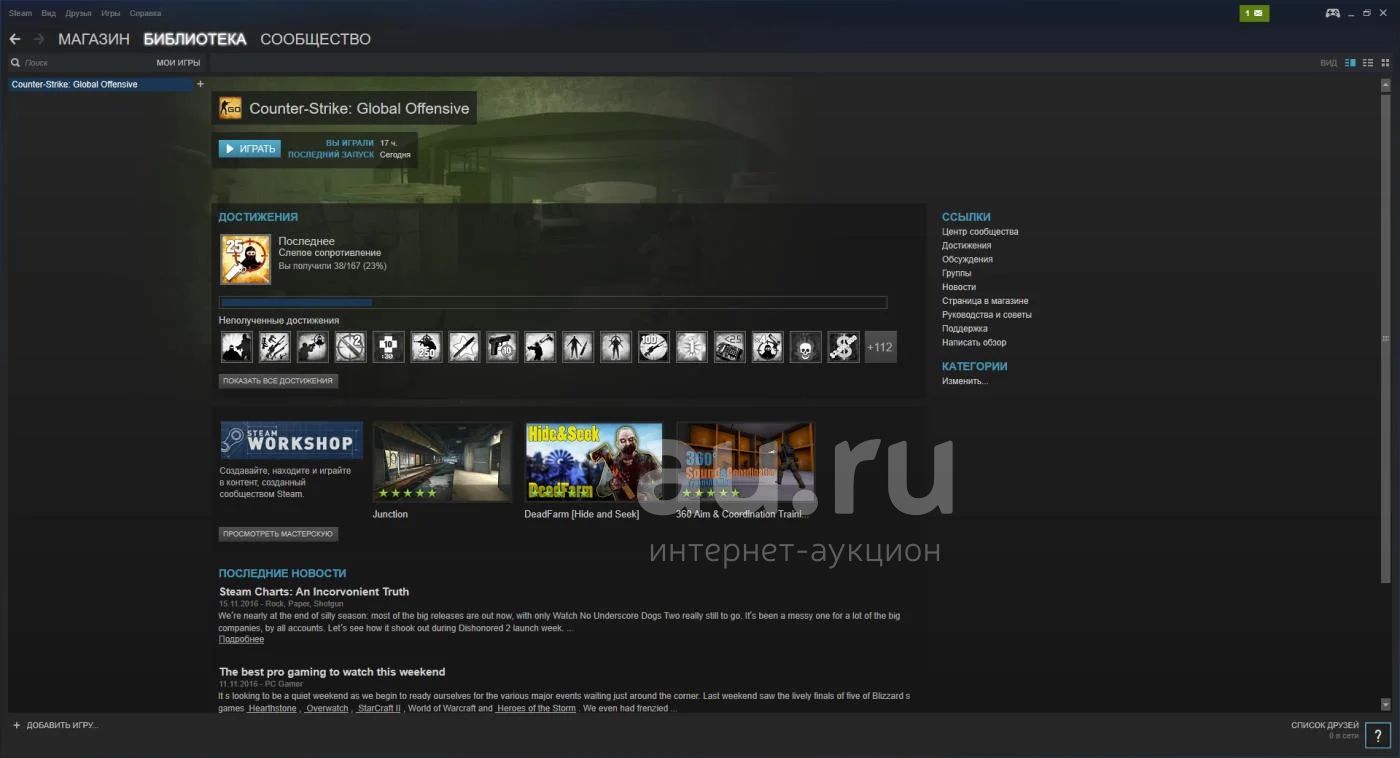Click 'Изменить...' under КАТЕГОРИИ
The width and height of the screenshot is (1400, 758).
point(965,381)
